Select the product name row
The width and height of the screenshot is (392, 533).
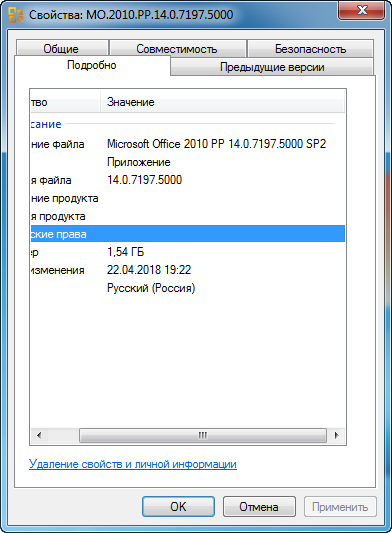pyautogui.click(x=187, y=198)
